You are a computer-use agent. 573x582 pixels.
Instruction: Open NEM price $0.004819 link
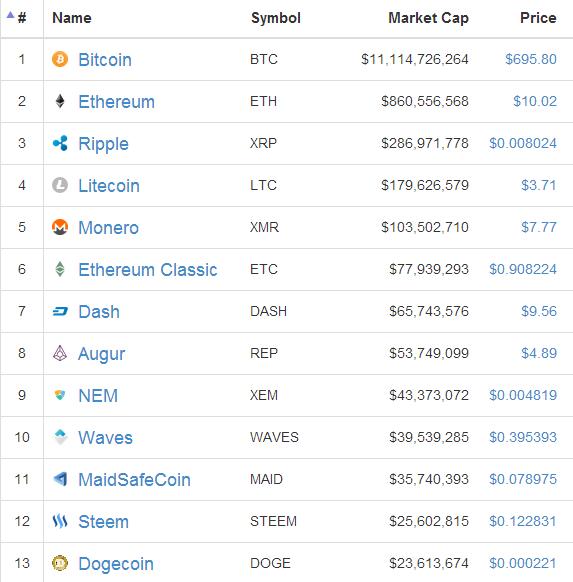pos(523,395)
